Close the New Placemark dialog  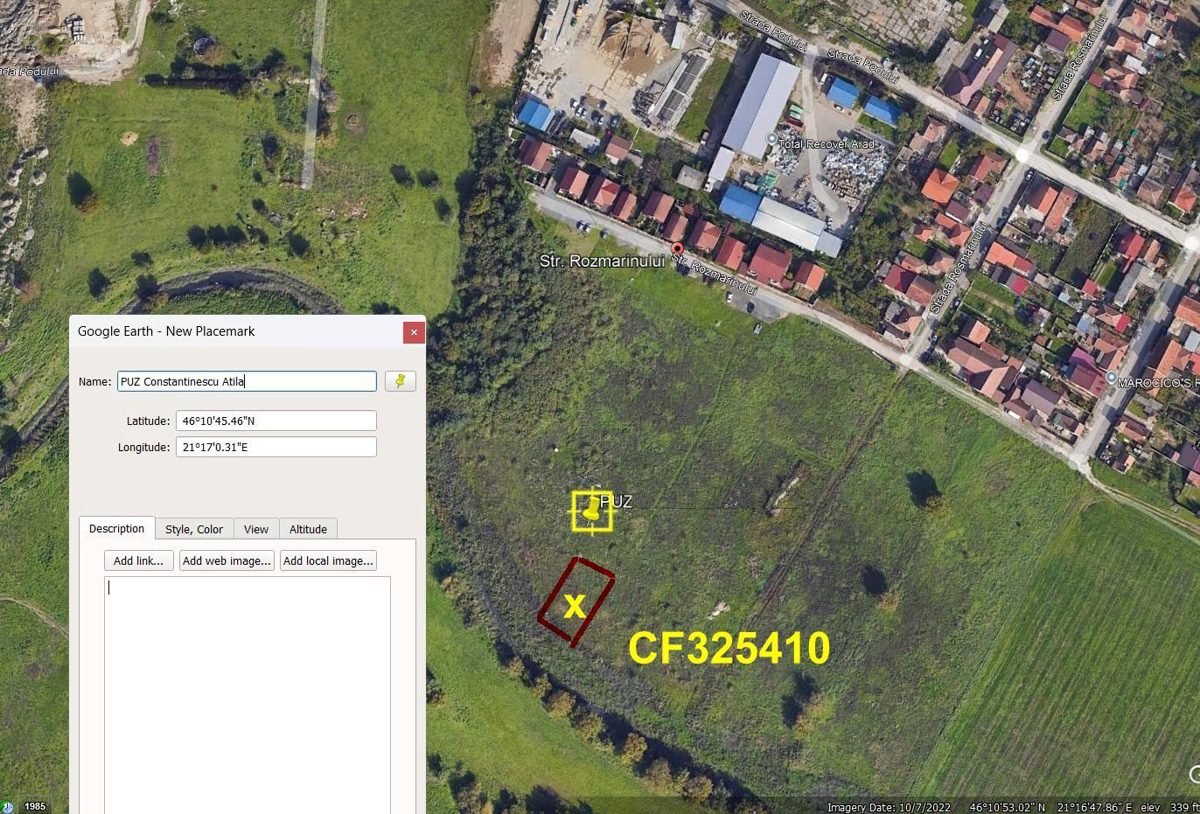tap(413, 331)
